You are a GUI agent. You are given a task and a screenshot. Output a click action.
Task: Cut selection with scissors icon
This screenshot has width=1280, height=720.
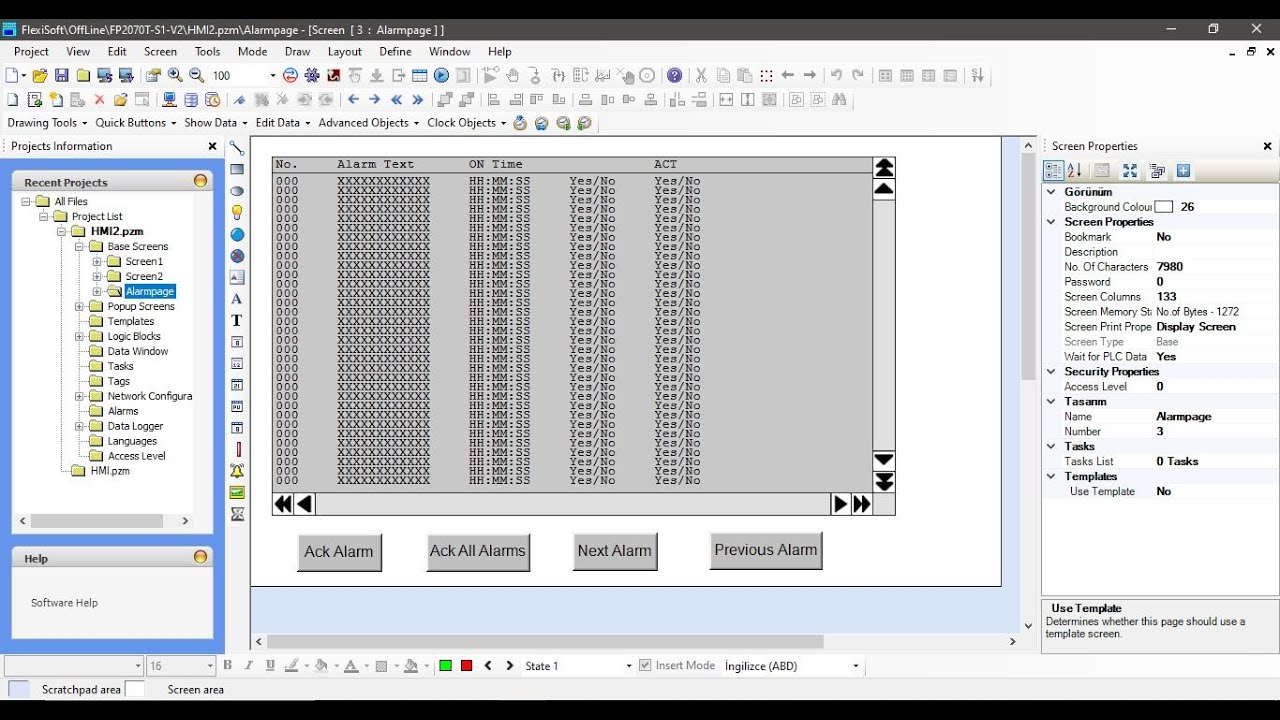(701, 75)
